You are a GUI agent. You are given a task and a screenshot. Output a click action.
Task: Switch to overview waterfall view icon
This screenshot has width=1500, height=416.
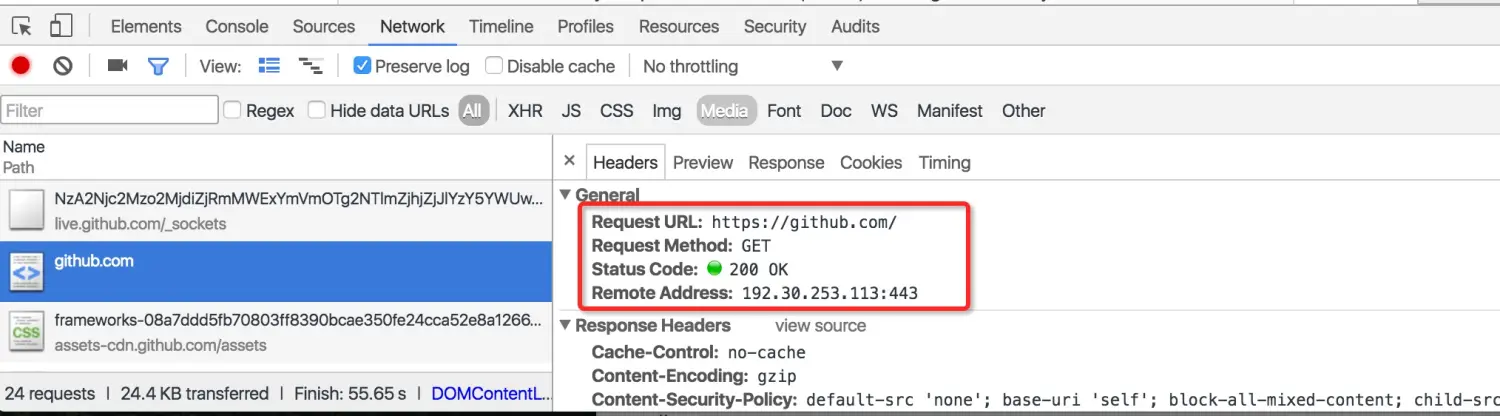click(x=311, y=66)
